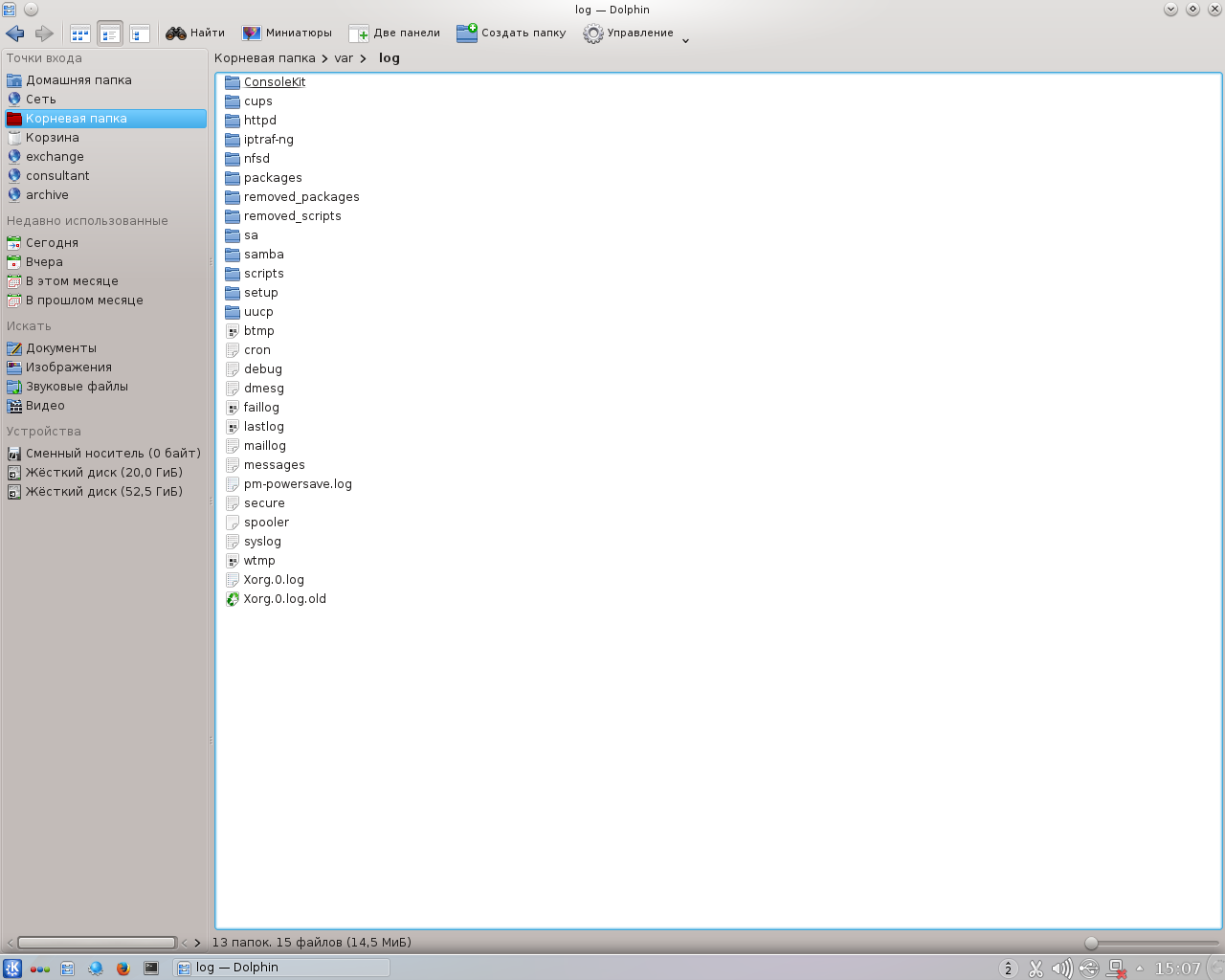Select cups folder

pyautogui.click(x=249, y=101)
